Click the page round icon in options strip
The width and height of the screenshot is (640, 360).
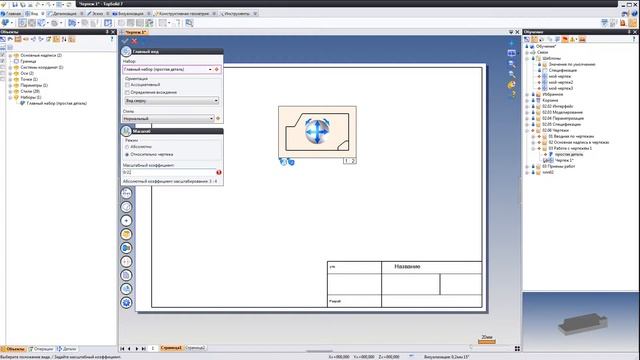click(127, 275)
